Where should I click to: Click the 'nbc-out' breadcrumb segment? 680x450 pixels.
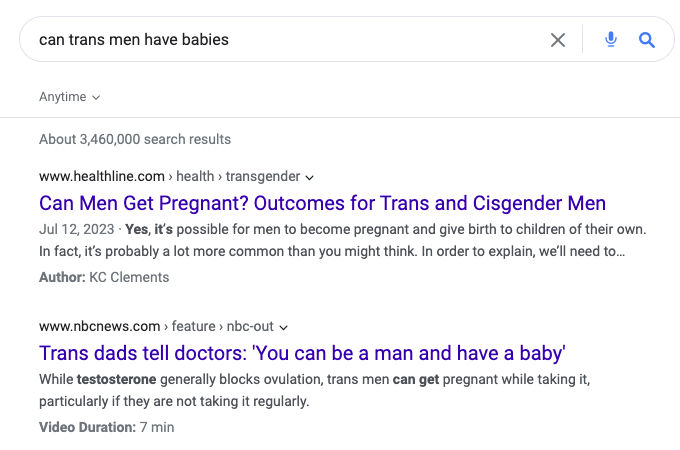pos(250,326)
